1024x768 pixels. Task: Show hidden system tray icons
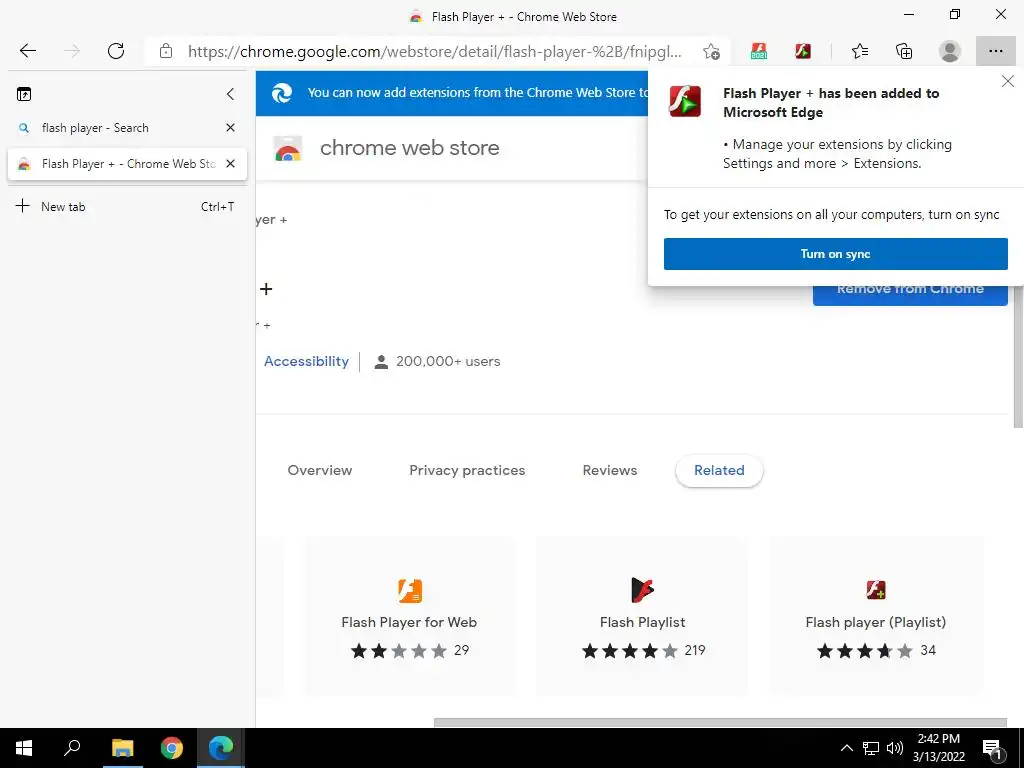846,748
